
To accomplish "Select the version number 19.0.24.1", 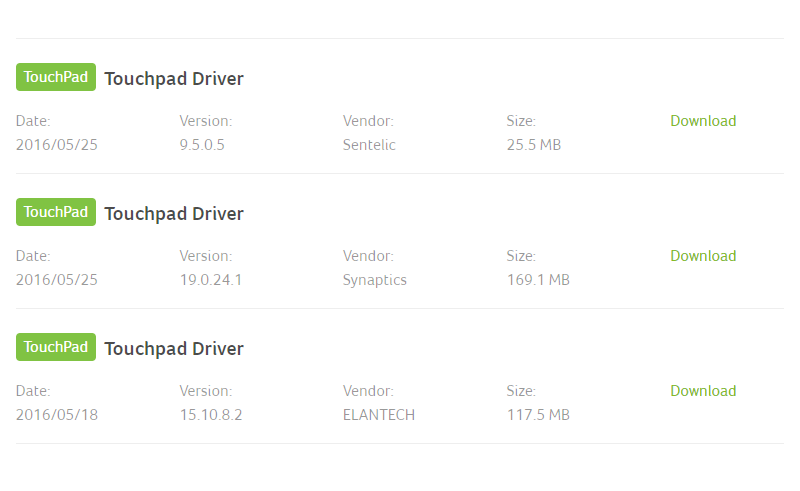I will pyautogui.click(x=211, y=280).
